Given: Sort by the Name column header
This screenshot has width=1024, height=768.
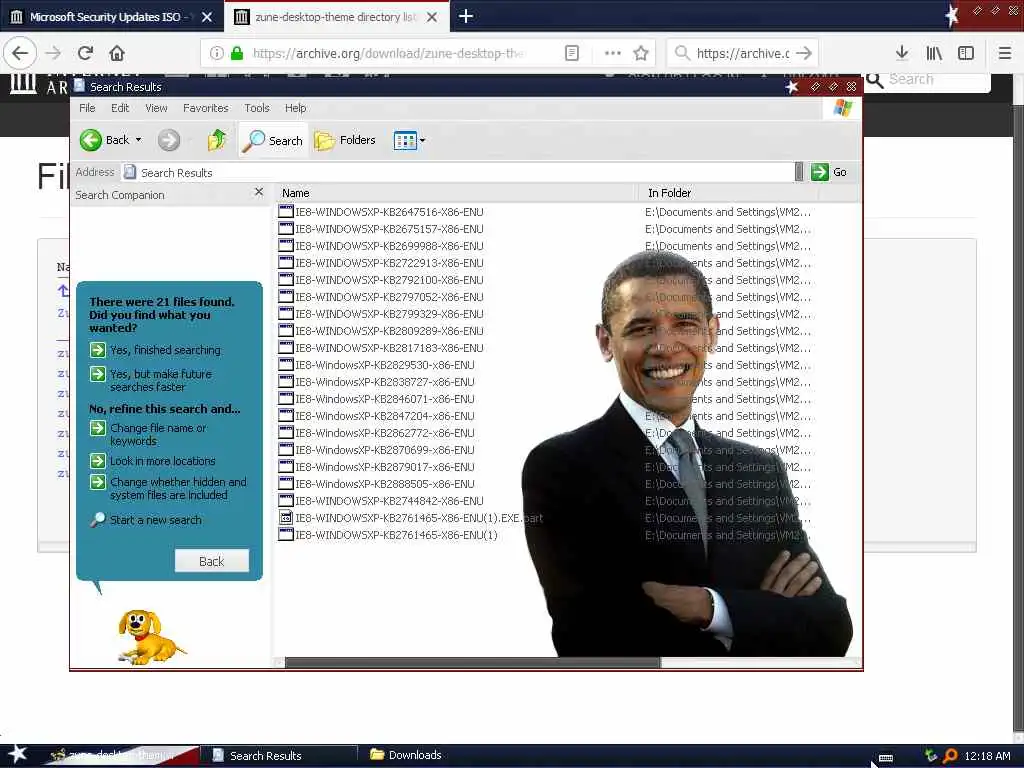Looking at the screenshot, I should click(456, 193).
